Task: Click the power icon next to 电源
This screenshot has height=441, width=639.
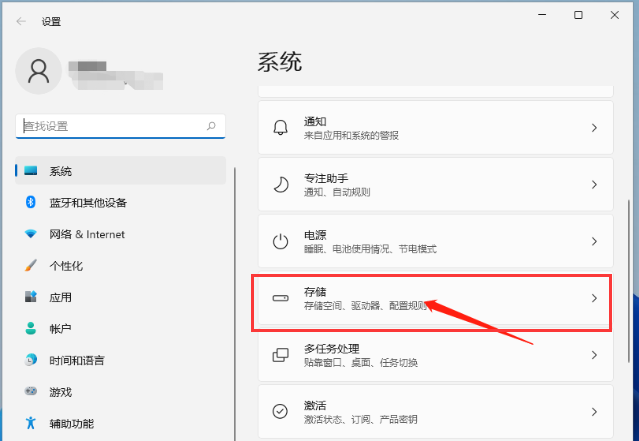Action: [281, 241]
